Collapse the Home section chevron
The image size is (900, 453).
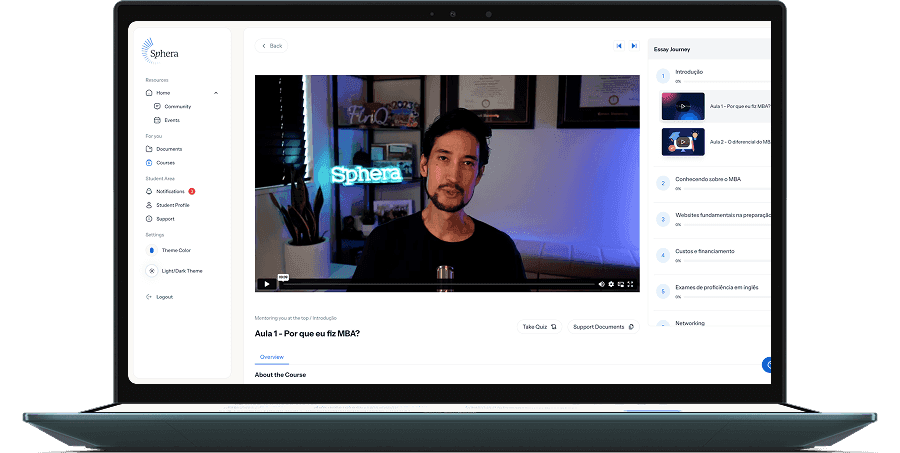click(216, 93)
